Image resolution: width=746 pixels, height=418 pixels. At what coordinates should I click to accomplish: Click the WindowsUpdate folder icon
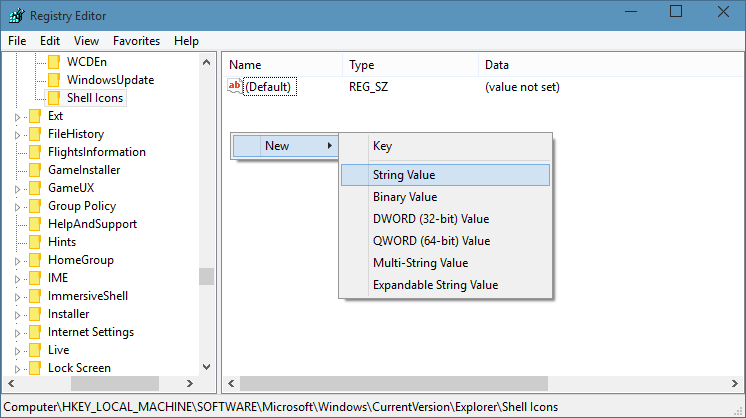point(54,80)
